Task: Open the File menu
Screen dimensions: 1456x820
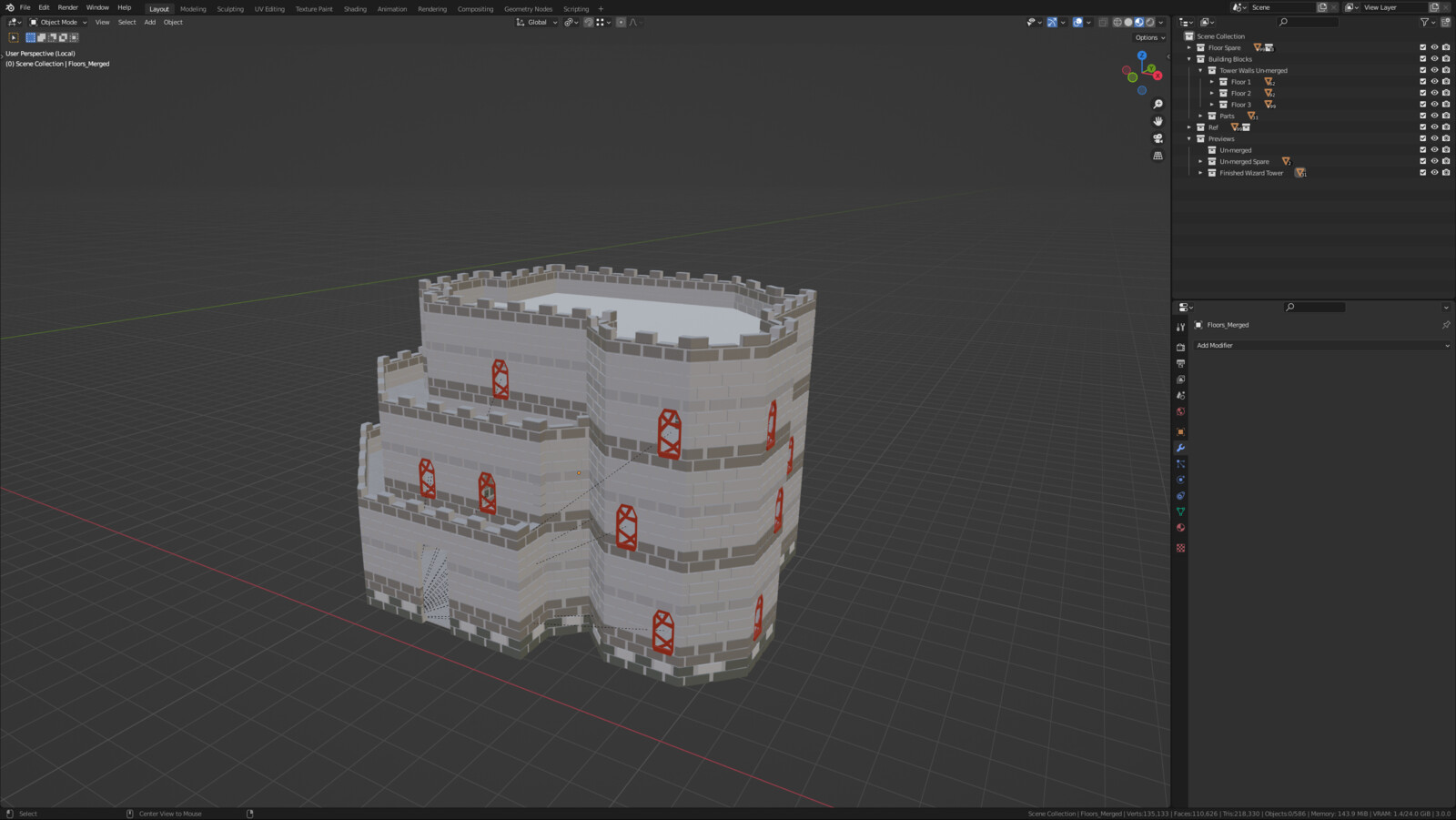Action: (x=25, y=7)
